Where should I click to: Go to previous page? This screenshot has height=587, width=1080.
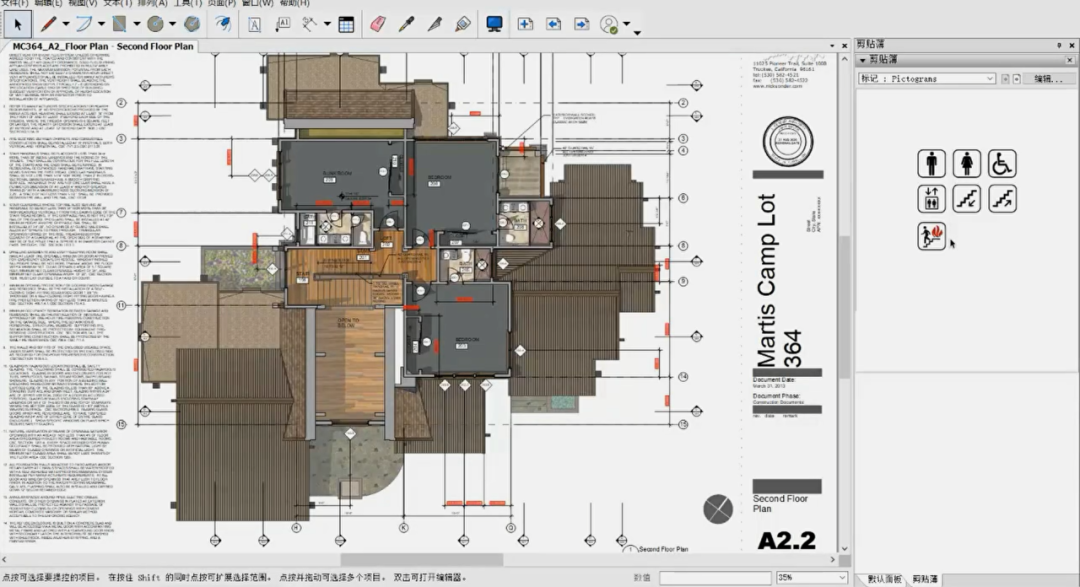[553, 25]
